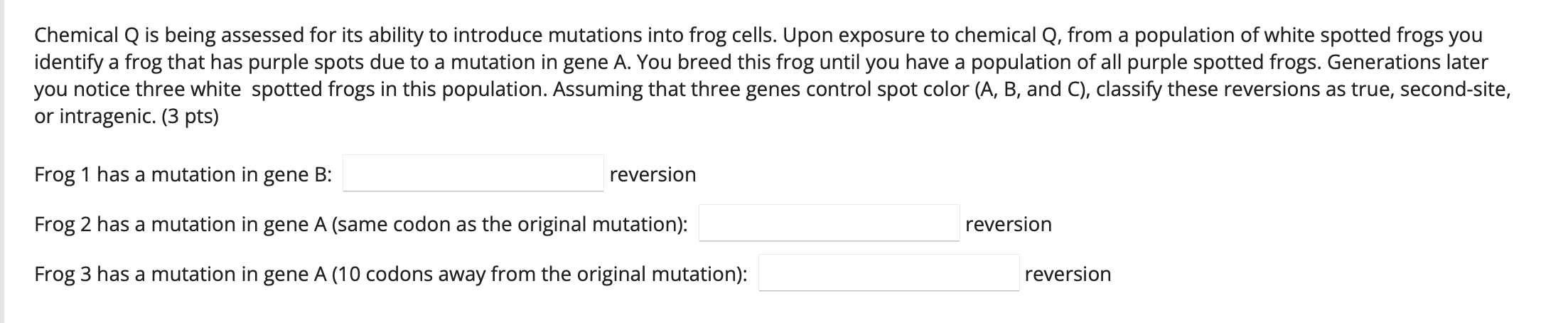
Task: Click the opening words "Chemical Q is being assessed"
Action: tap(169, 35)
